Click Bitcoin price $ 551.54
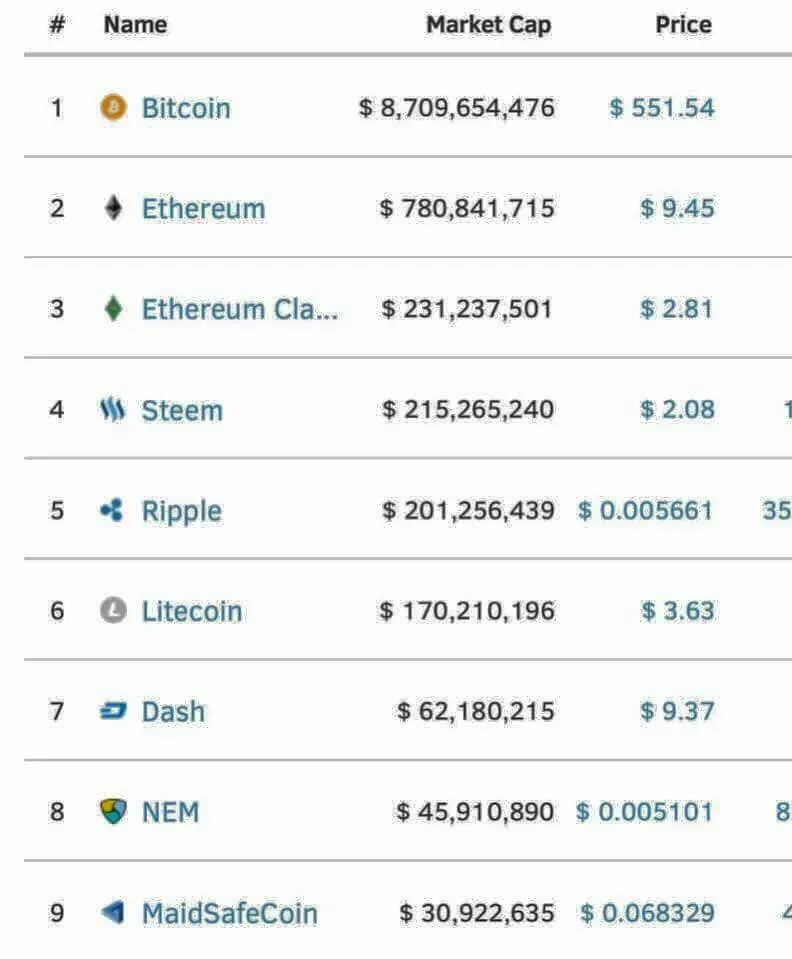This screenshot has height=959, width=792. click(x=662, y=108)
